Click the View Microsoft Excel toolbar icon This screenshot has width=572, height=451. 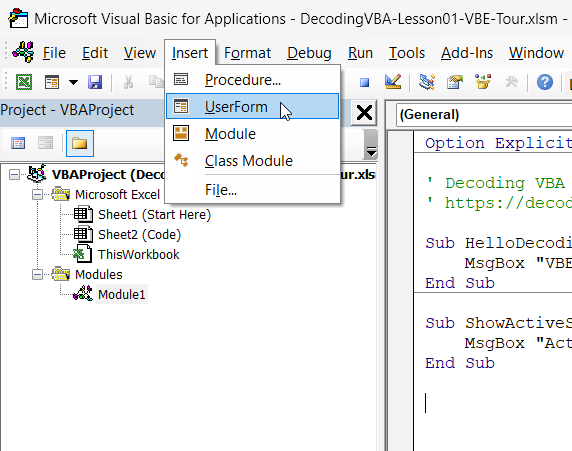[x=24, y=82]
